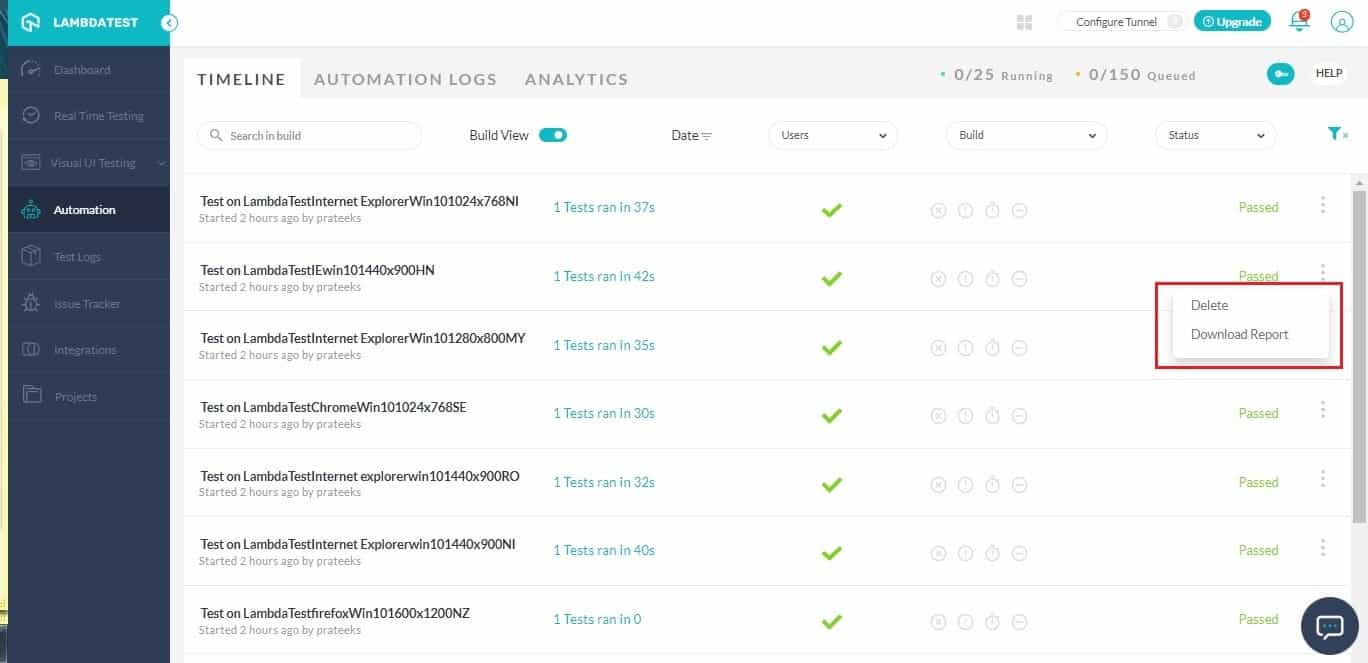Collapse sidebar using the arrow icon

point(169,22)
